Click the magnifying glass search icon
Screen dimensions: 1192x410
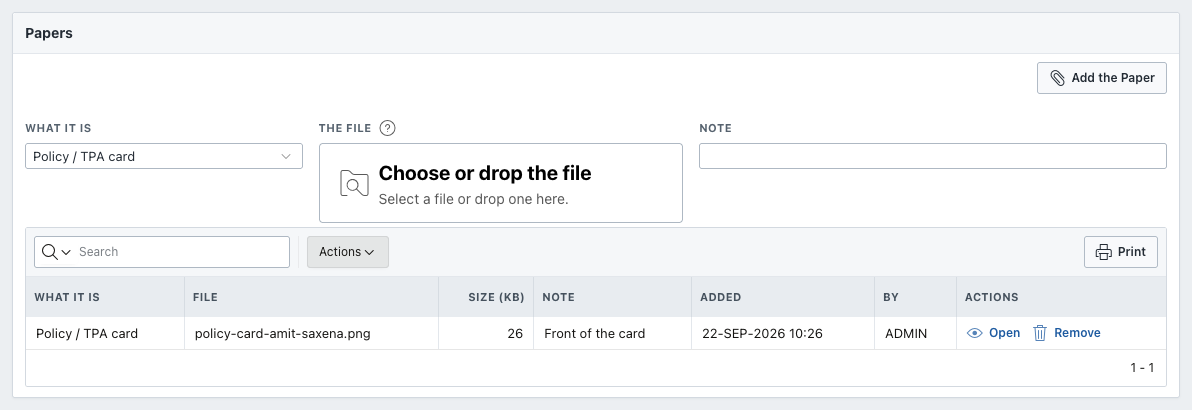[50, 252]
